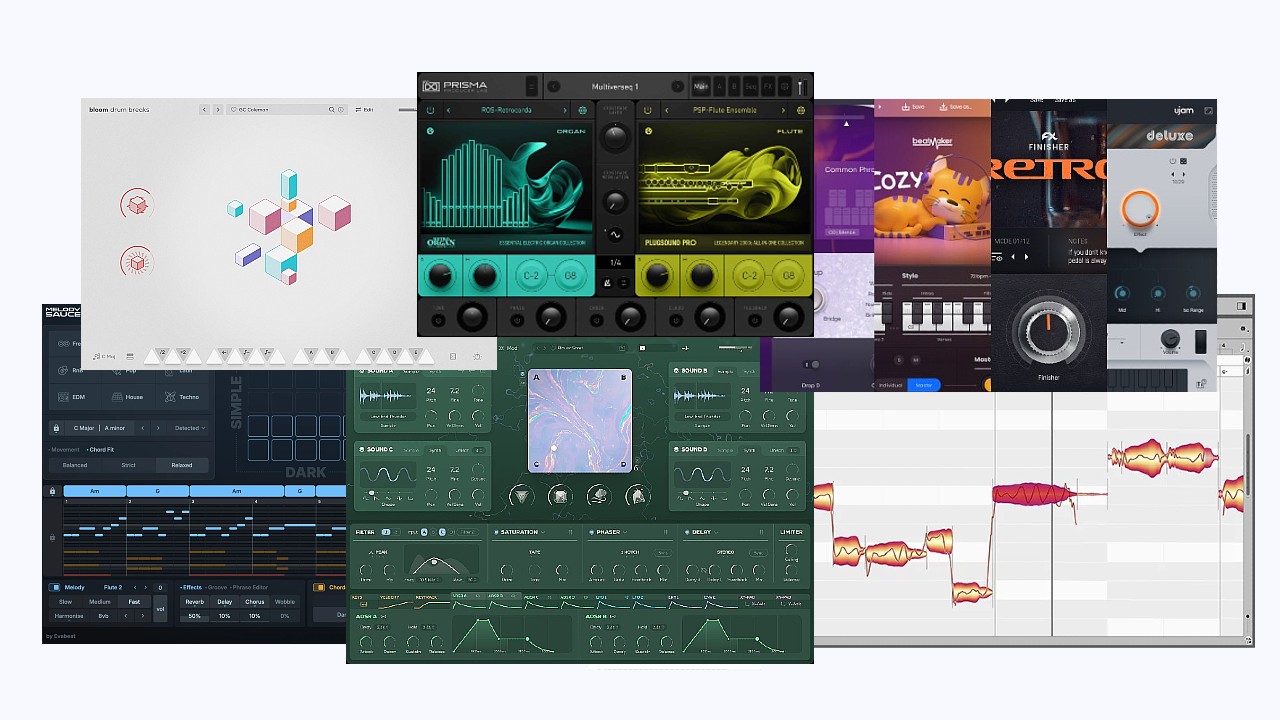Click Edit button in Bloom drum breaks

click(x=365, y=109)
